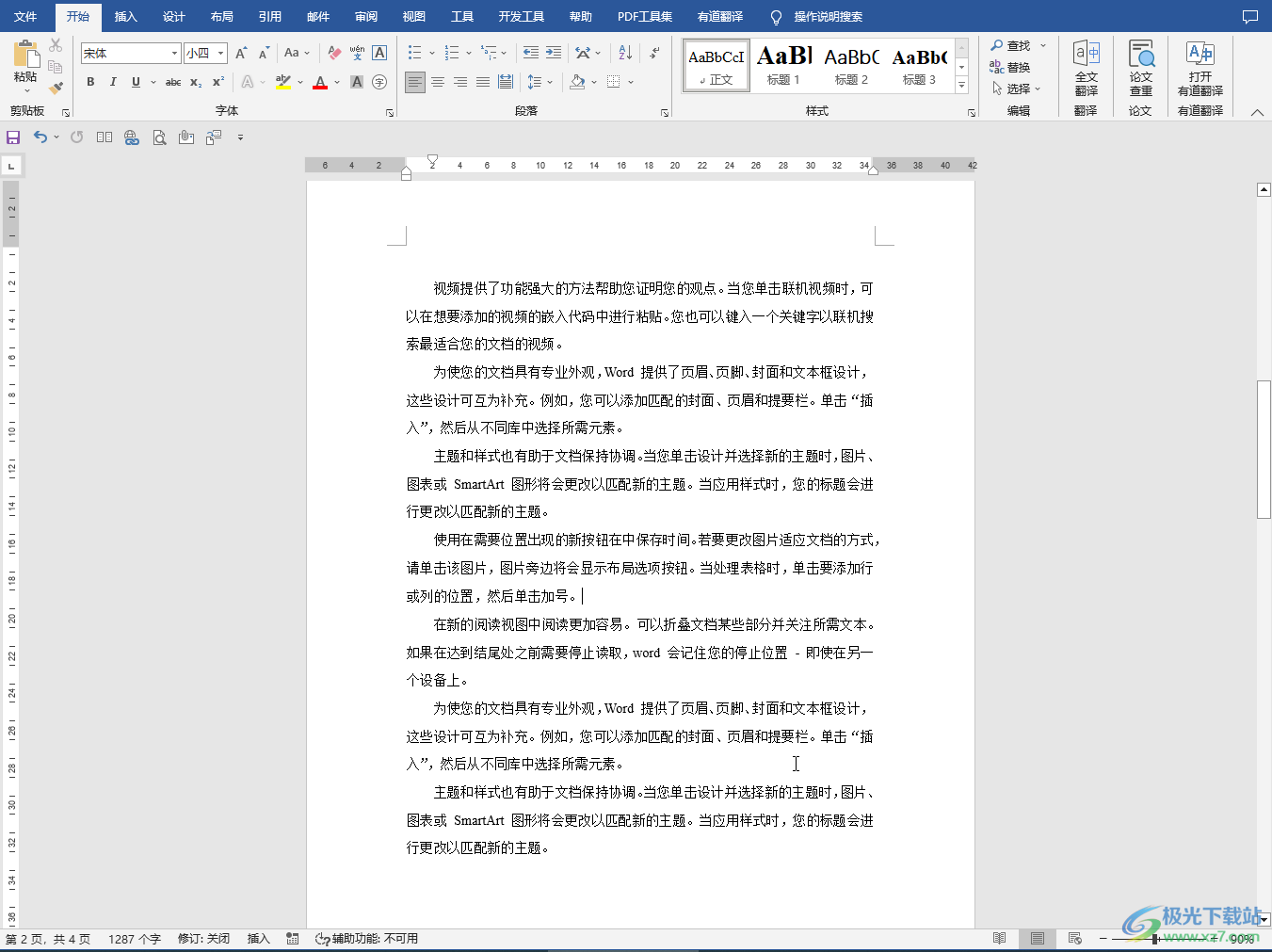Shrink font size with the smaller A icon
The height and width of the screenshot is (952, 1272).
tap(264, 53)
